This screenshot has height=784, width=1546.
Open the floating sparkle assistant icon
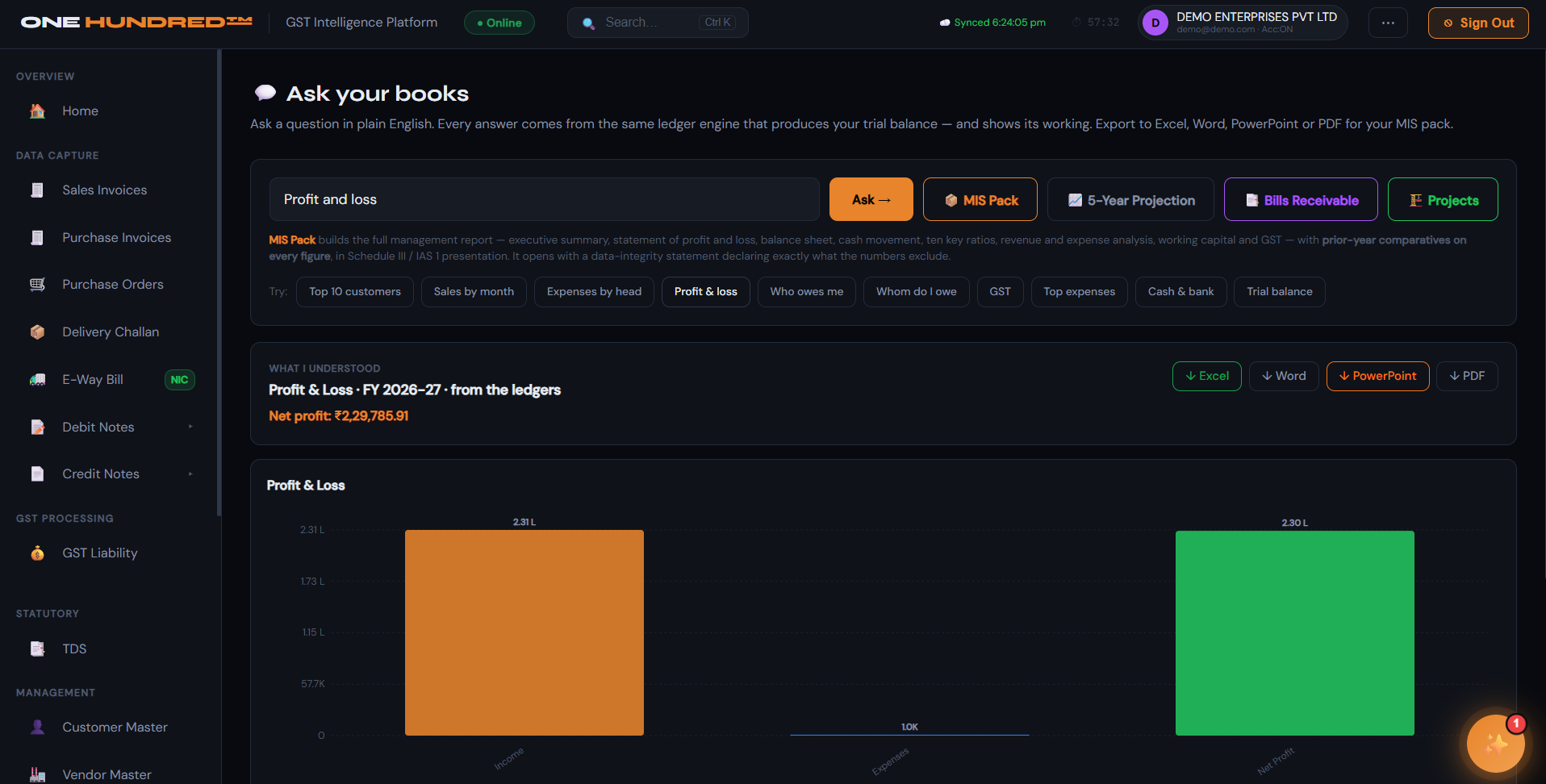click(1495, 744)
